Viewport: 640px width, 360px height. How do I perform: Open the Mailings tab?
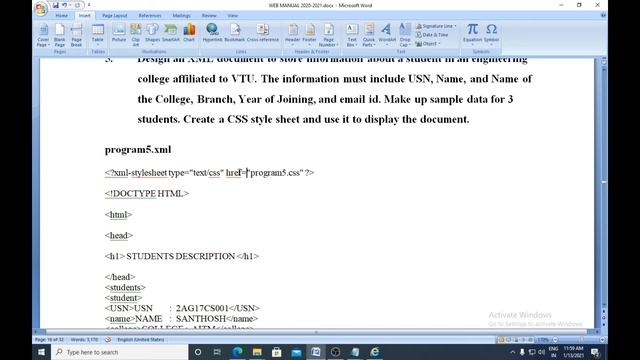click(181, 16)
